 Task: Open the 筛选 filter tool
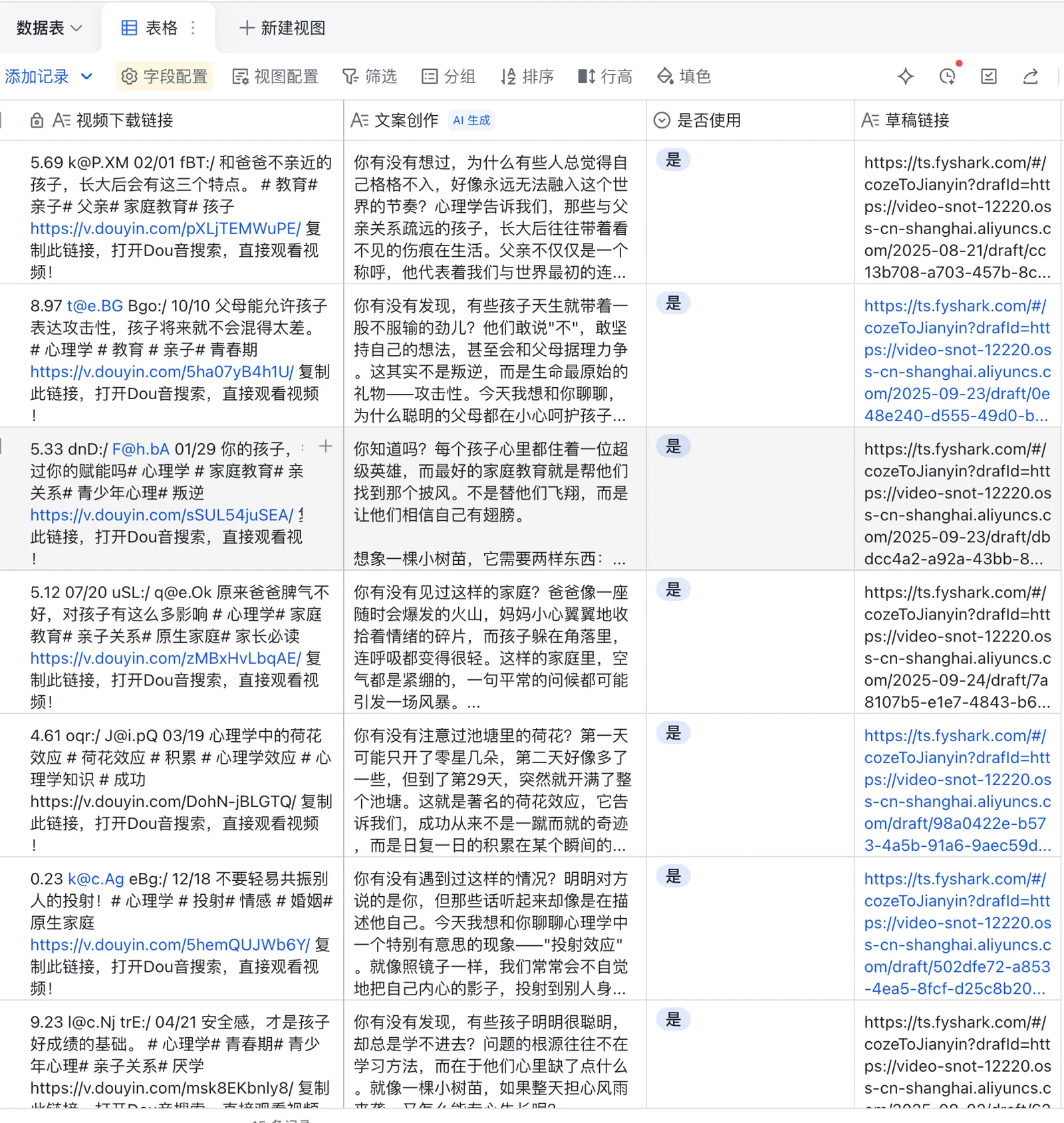point(370,77)
